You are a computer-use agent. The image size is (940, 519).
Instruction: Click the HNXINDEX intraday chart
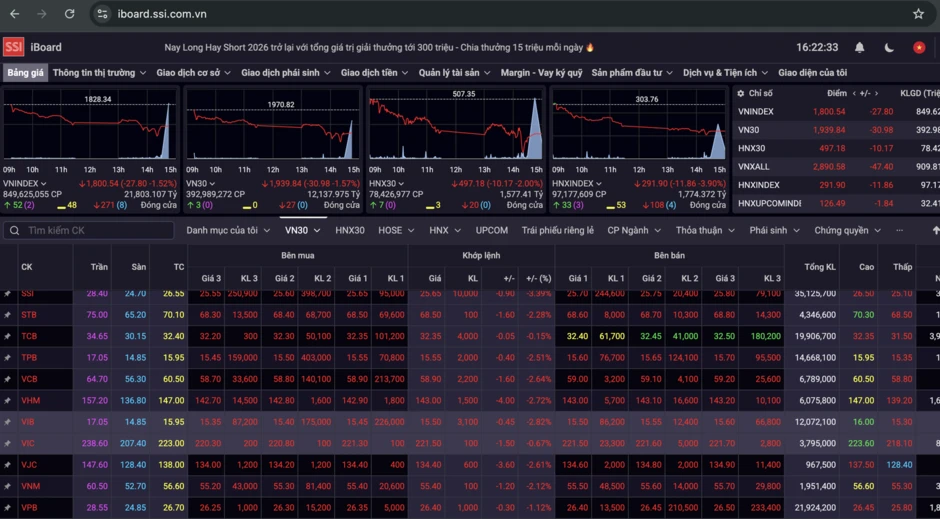[639, 126]
